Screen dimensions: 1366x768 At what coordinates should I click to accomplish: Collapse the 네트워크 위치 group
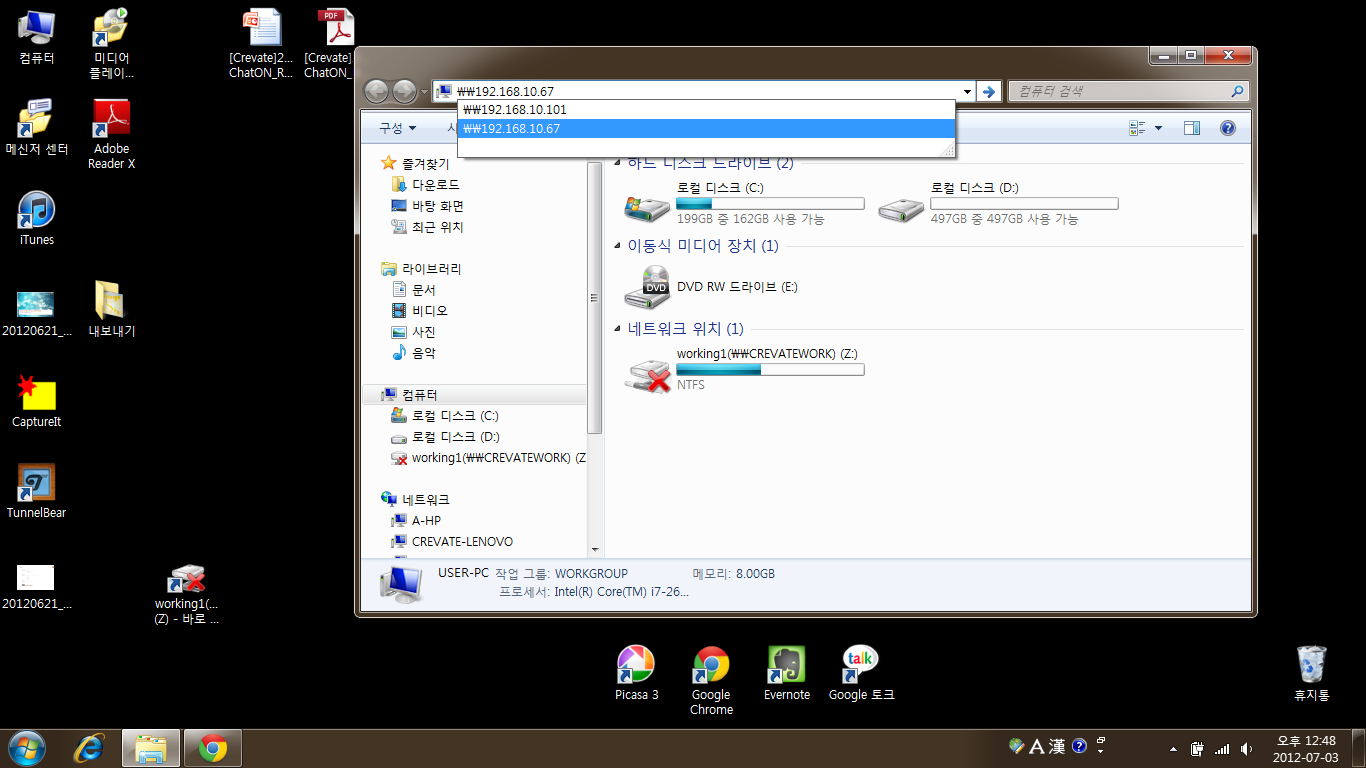click(x=617, y=329)
